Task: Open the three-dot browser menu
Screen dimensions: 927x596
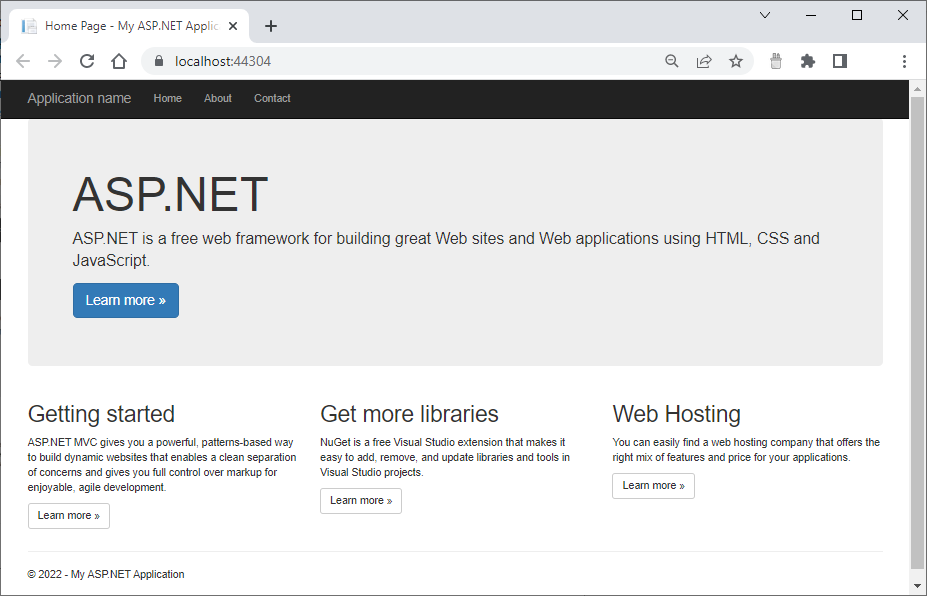Action: click(903, 61)
